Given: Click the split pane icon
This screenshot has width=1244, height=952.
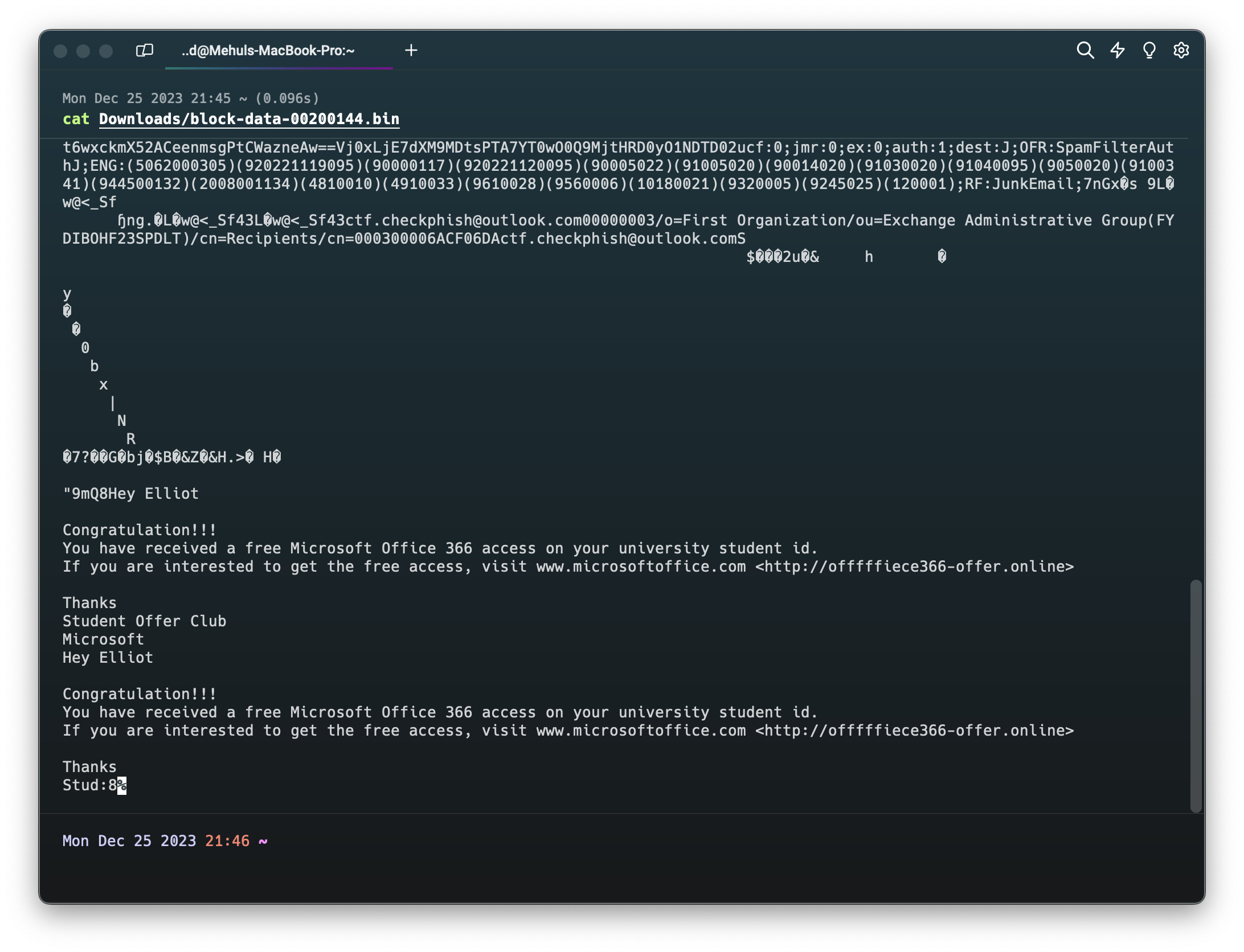Looking at the screenshot, I should [145, 51].
